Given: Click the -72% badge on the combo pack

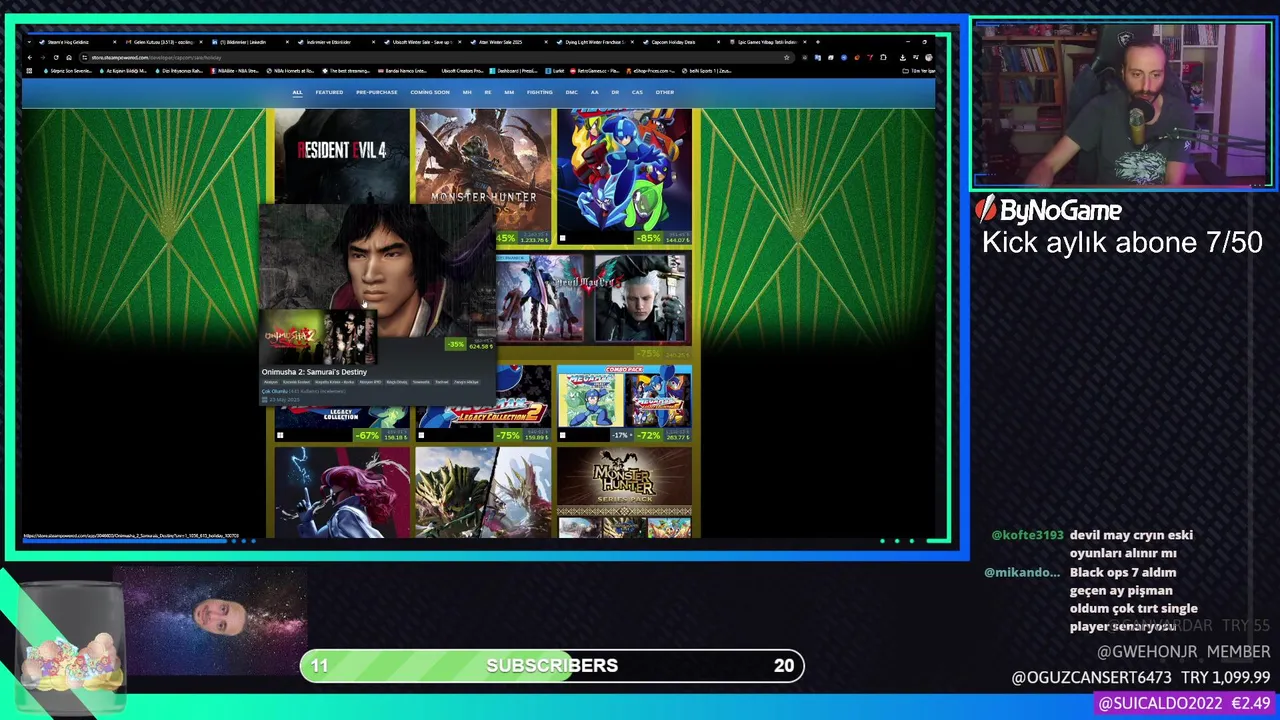Looking at the screenshot, I should click(649, 435).
